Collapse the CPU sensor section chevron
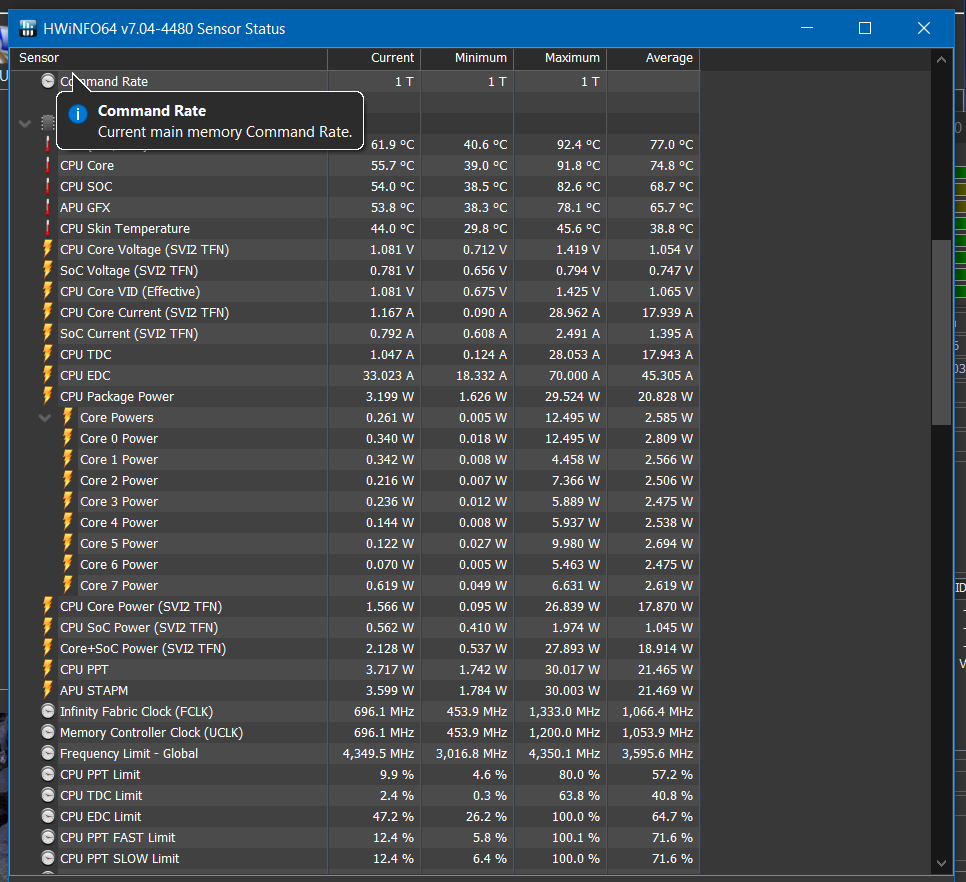Viewport: 966px width, 882px height. (x=25, y=123)
